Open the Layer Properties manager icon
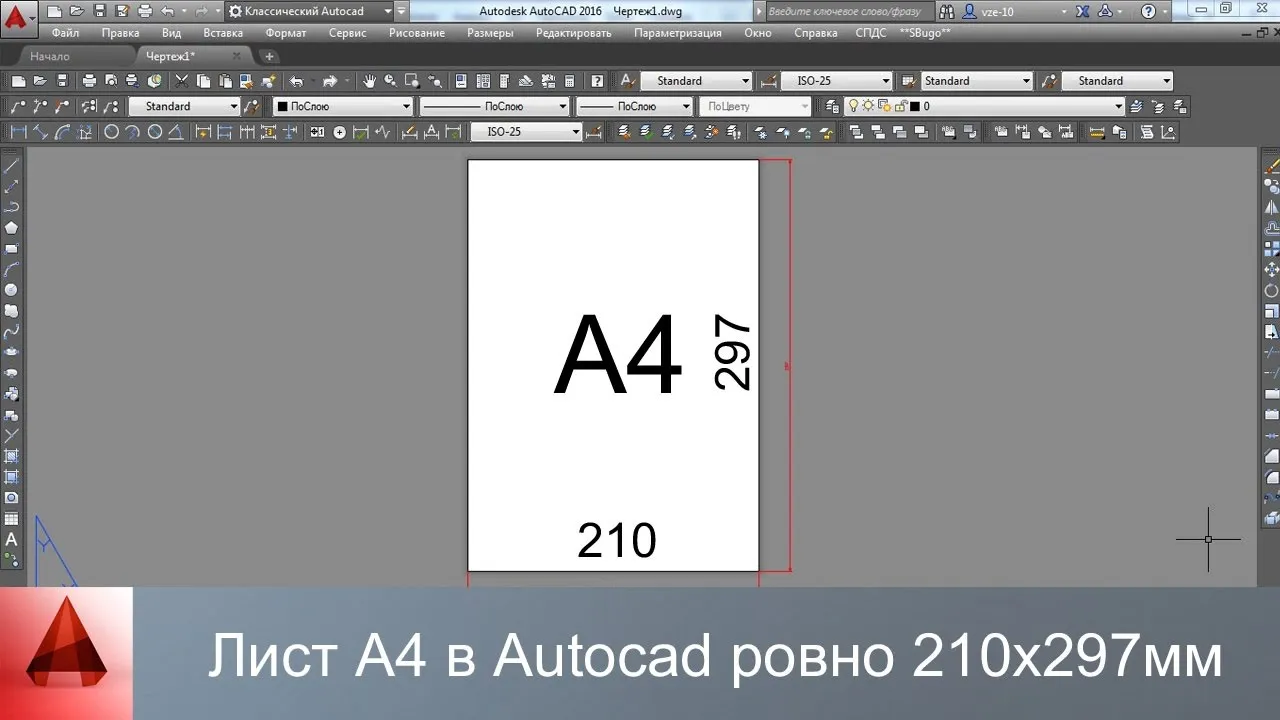The image size is (1280, 720). click(x=832, y=106)
